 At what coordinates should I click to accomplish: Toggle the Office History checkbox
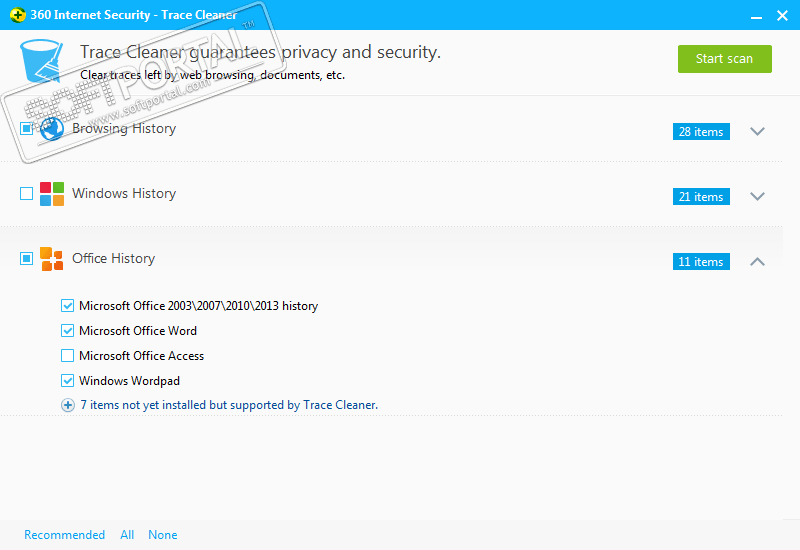(27, 259)
